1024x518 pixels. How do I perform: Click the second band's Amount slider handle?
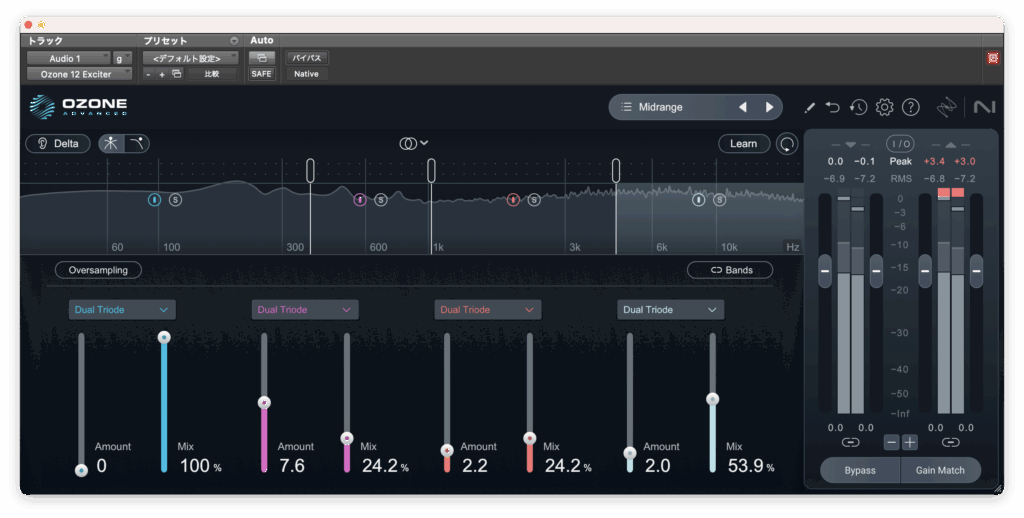point(264,403)
